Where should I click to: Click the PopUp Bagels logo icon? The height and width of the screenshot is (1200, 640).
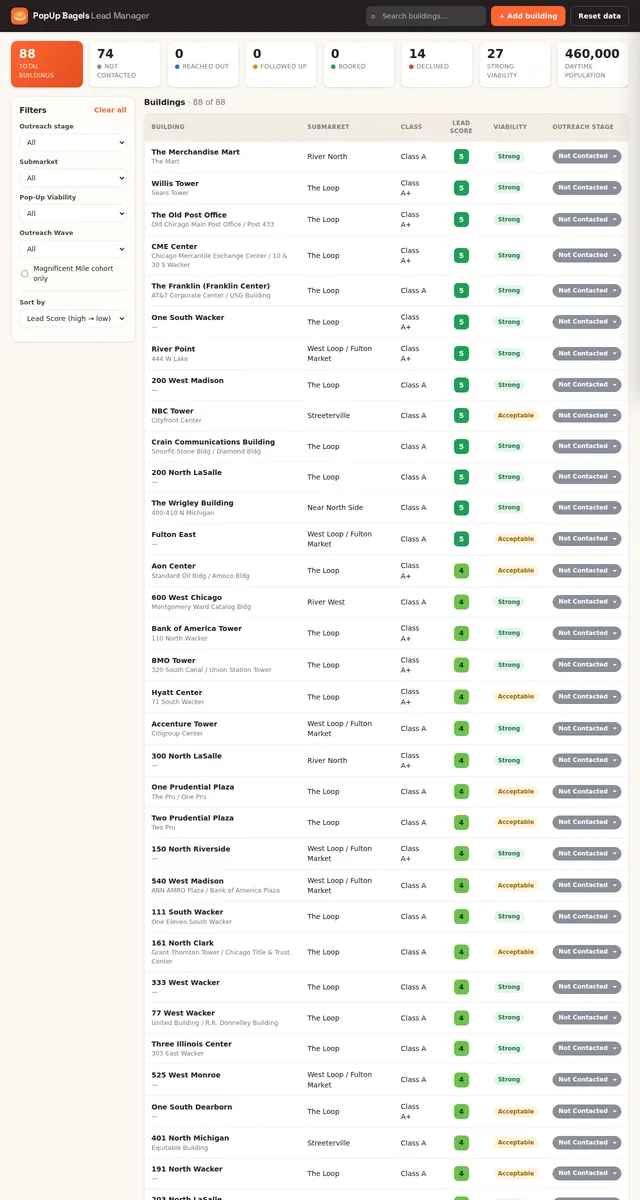click(19, 16)
